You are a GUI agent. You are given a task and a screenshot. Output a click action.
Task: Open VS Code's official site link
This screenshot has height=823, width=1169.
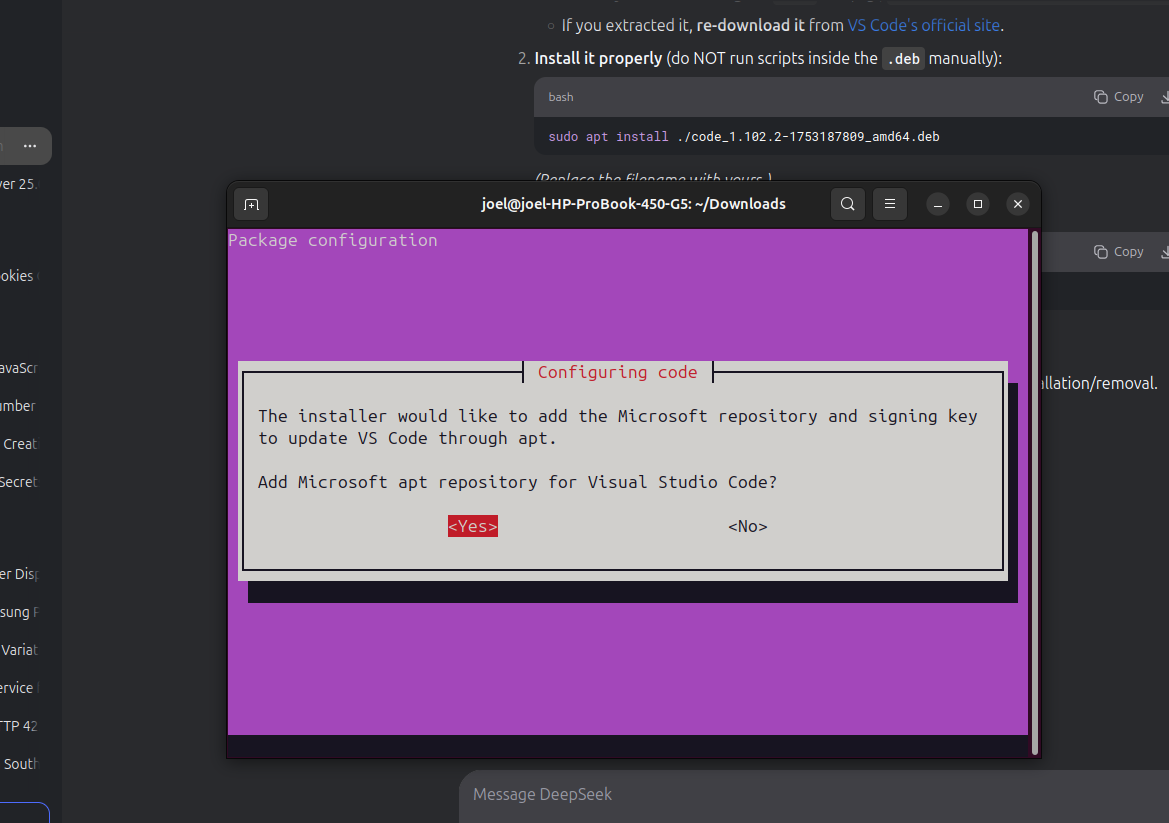pyautogui.click(x=924, y=25)
